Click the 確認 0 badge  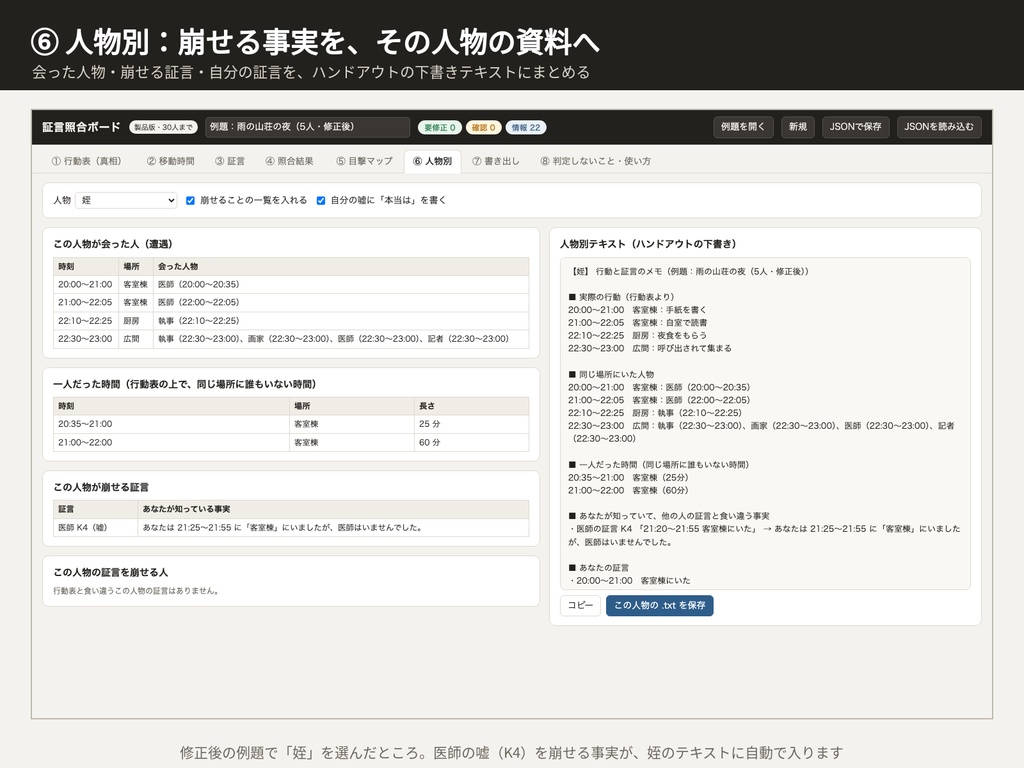[x=484, y=127]
